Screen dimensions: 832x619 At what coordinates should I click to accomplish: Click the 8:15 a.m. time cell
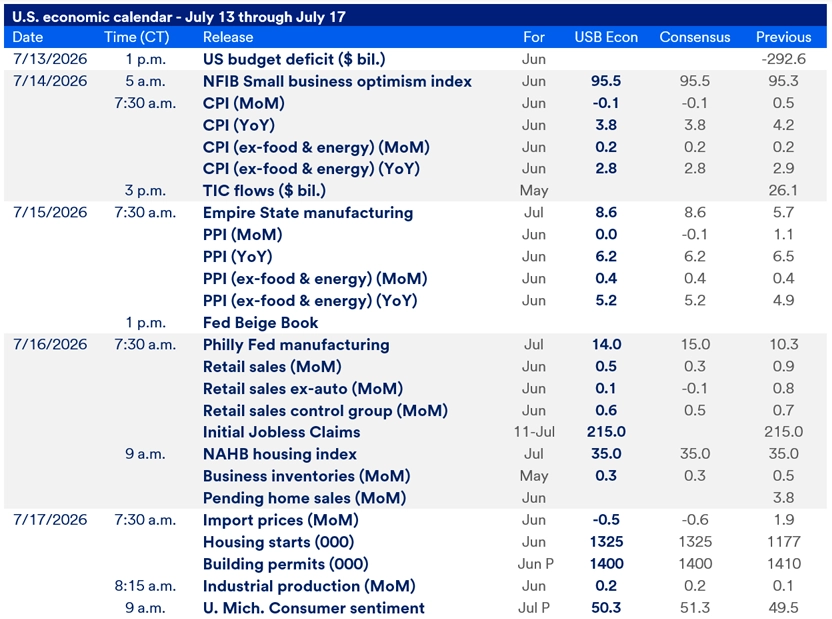[145, 586]
